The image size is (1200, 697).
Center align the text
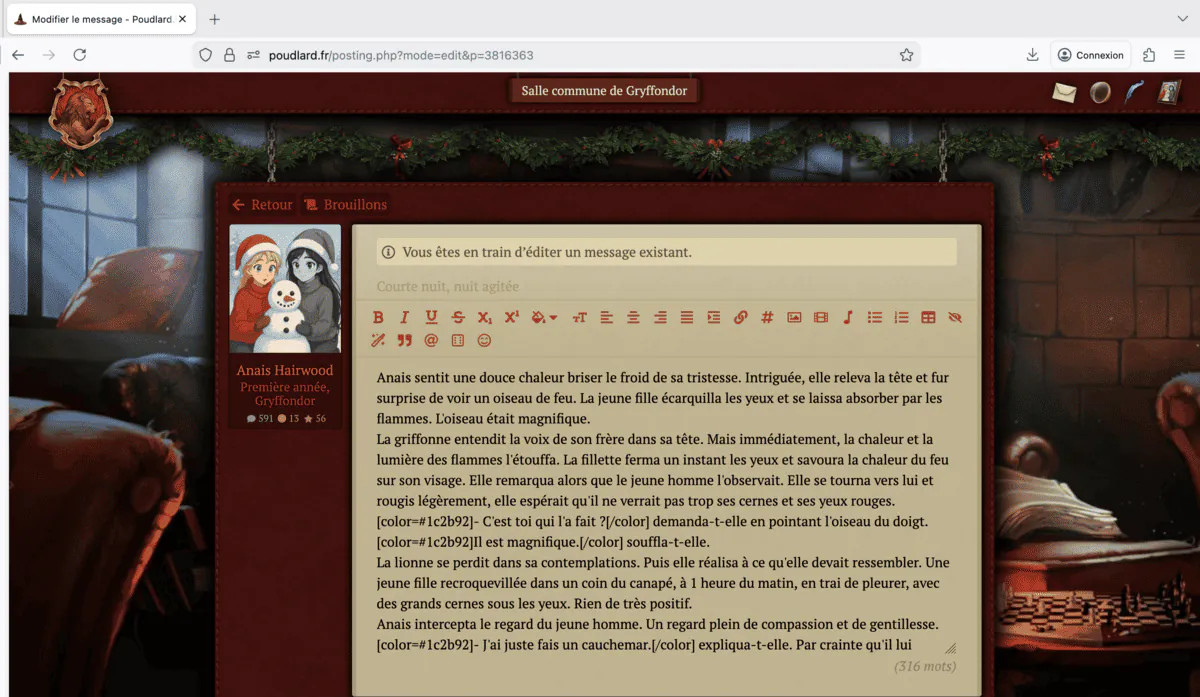pyautogui.click(x=633, y=317)
